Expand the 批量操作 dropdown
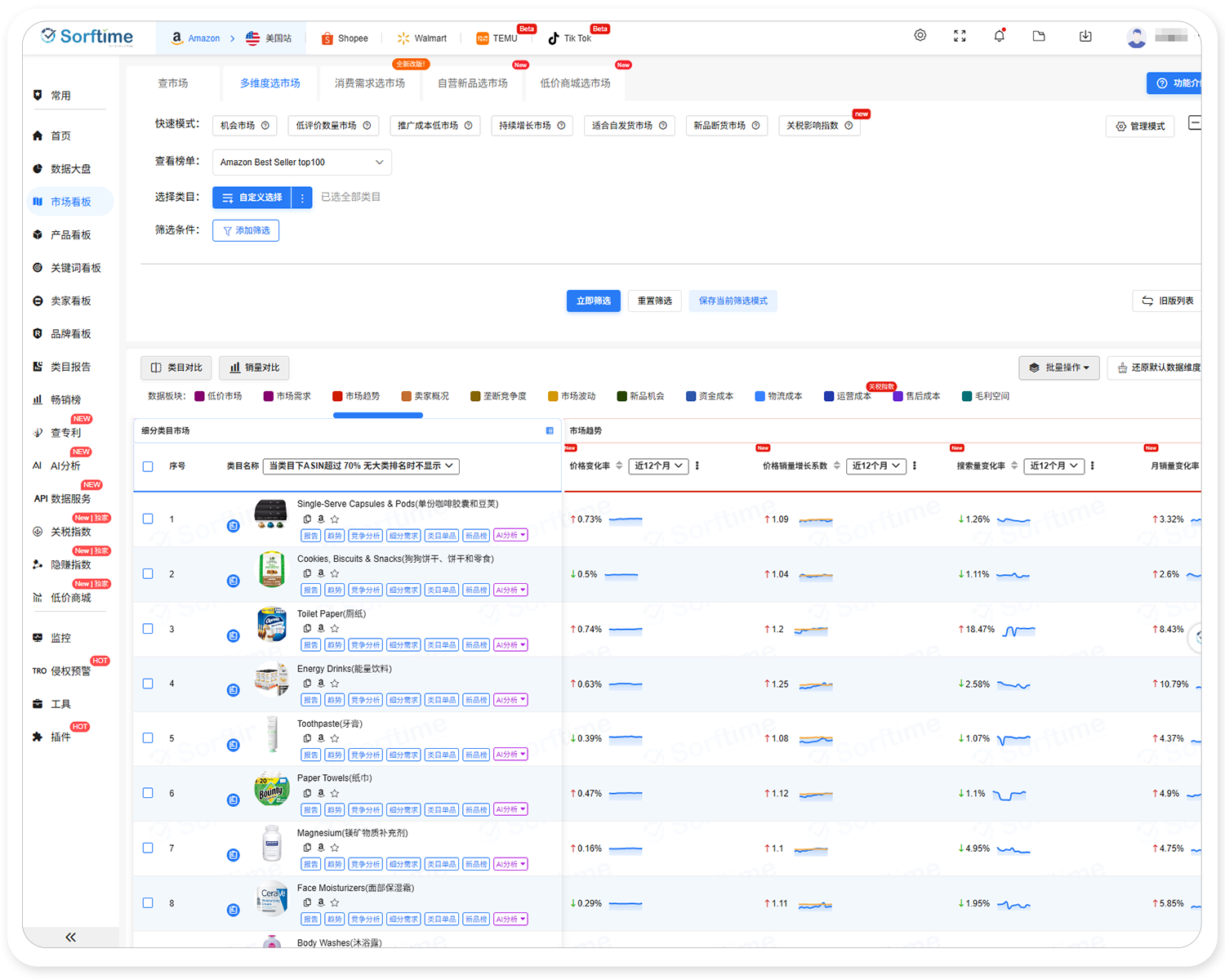The image size is (1225, 980). (x=1059, y=367)
